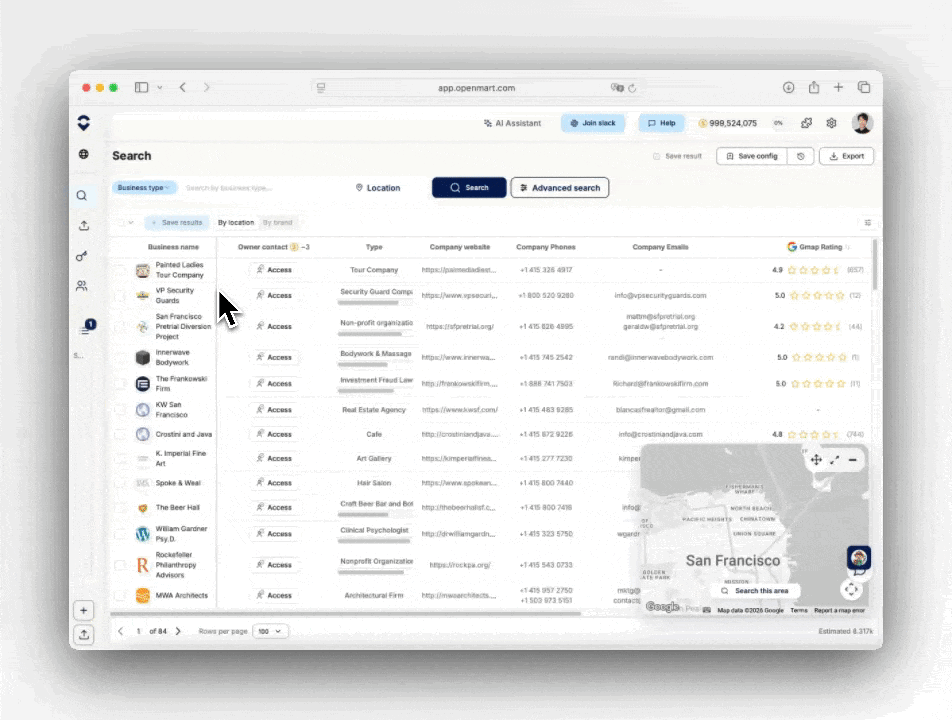Open the chat widget avatar on map
The height and width of the screenshot is (720, 952).
(x=858, y=557)
